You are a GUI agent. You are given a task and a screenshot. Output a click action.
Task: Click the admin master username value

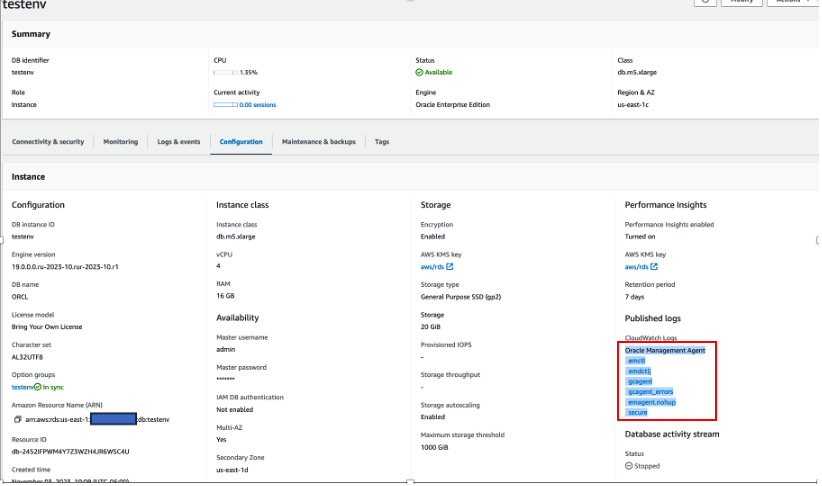coord(225,349)
